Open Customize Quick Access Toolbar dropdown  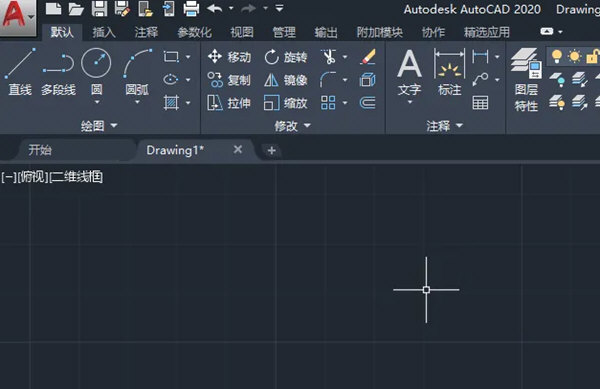tap(279, 8)
